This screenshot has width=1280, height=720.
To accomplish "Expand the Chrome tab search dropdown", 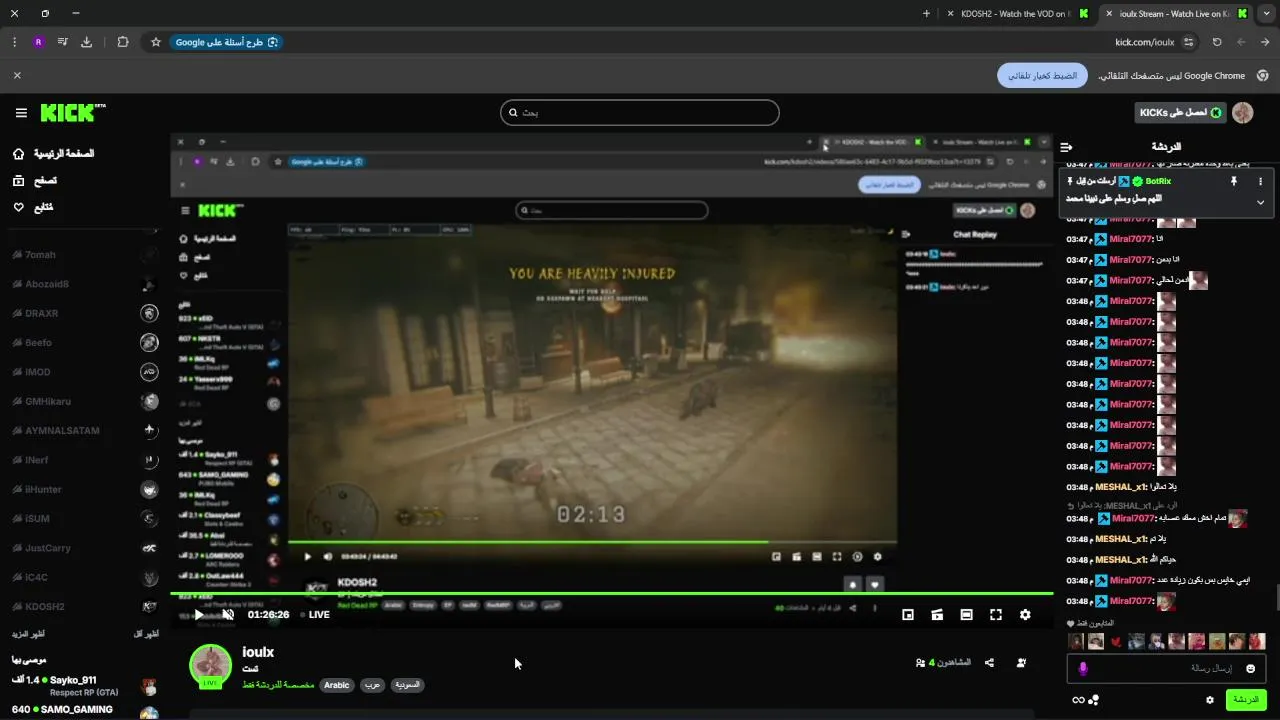I will 1267,14.
